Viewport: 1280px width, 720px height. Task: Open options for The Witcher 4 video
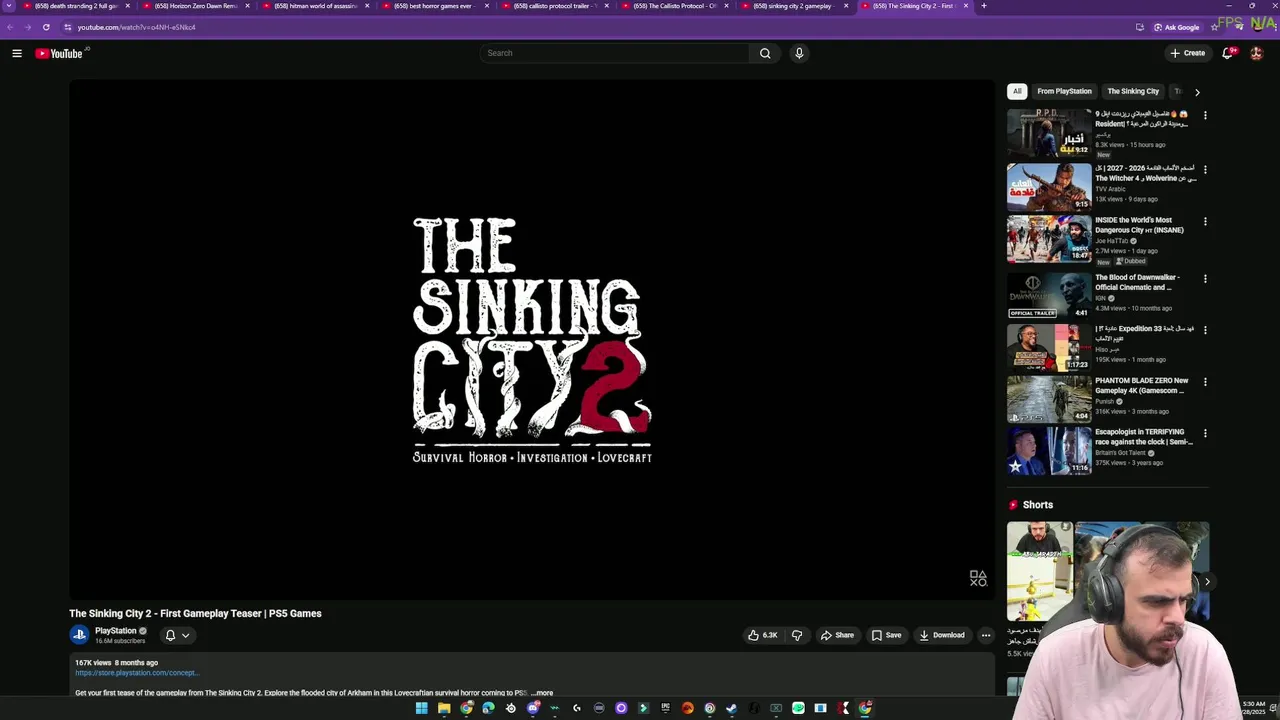click(1205, 169)
